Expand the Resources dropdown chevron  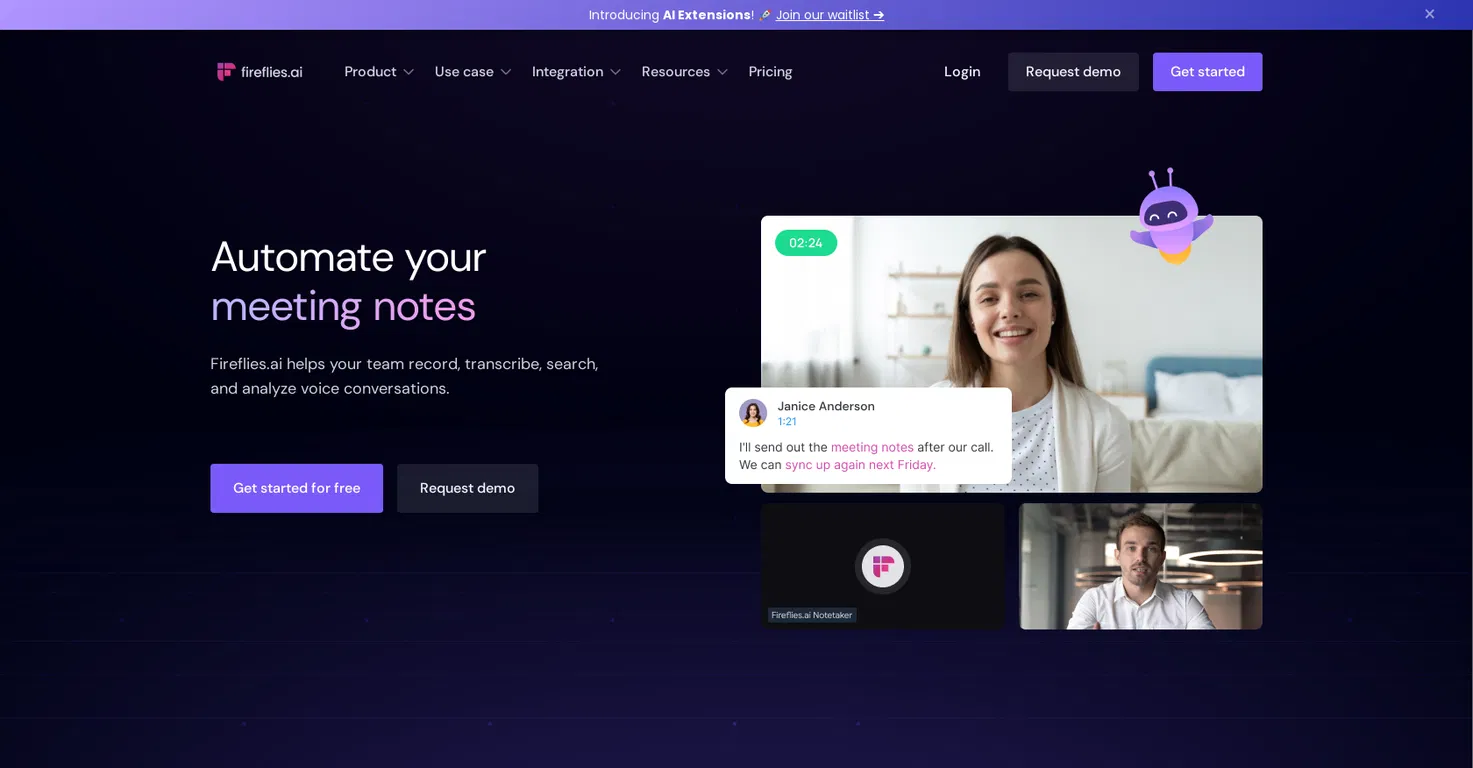tap(723, 72)
